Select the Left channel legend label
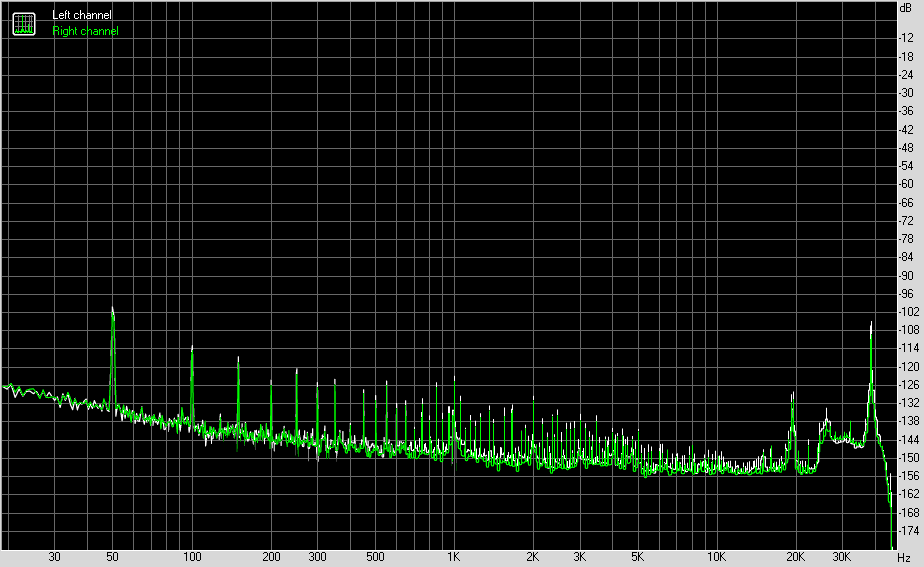Screen dimensions: 924x567 81,15
